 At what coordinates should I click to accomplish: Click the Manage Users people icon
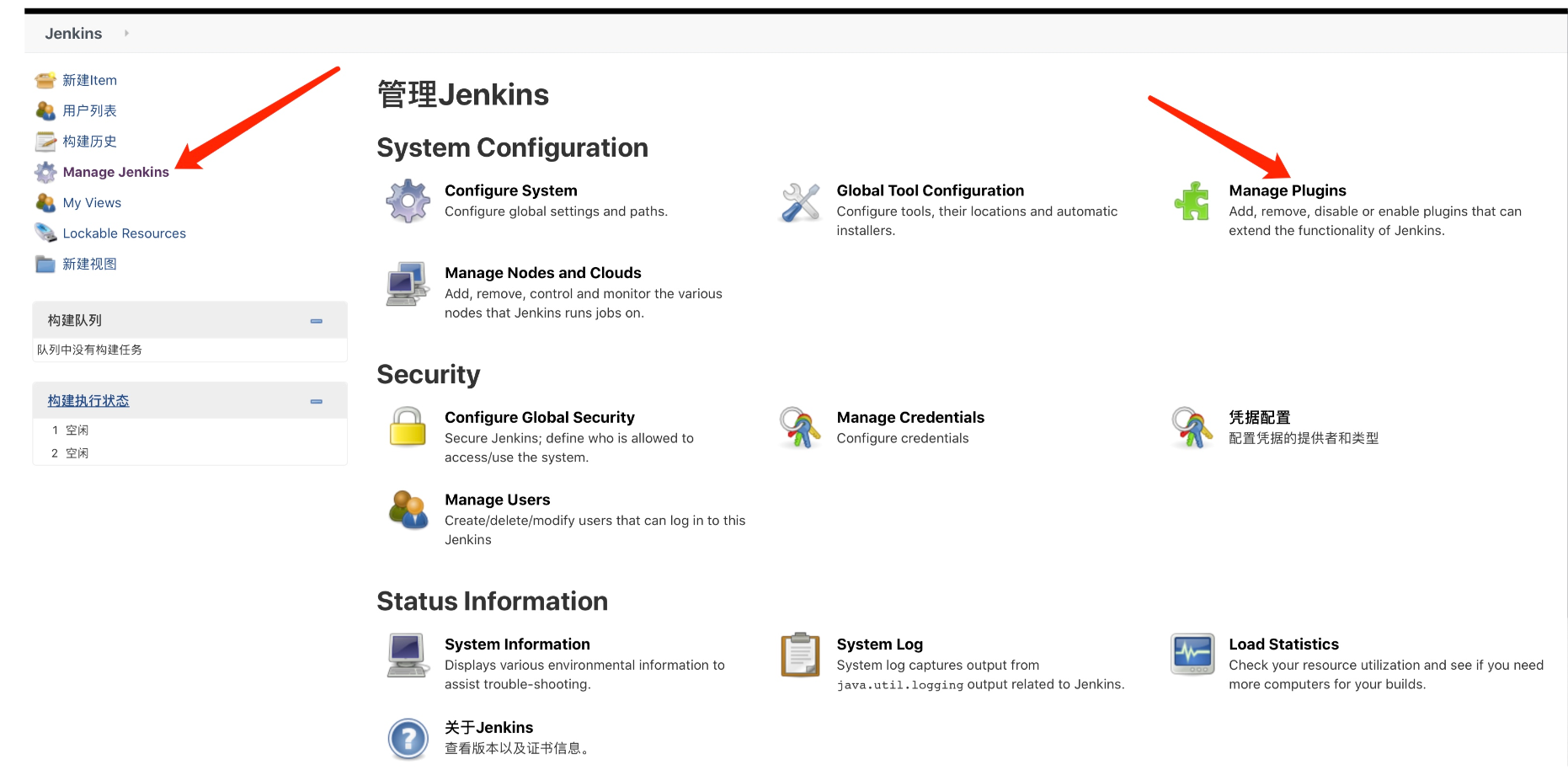(x=408, y=510)
